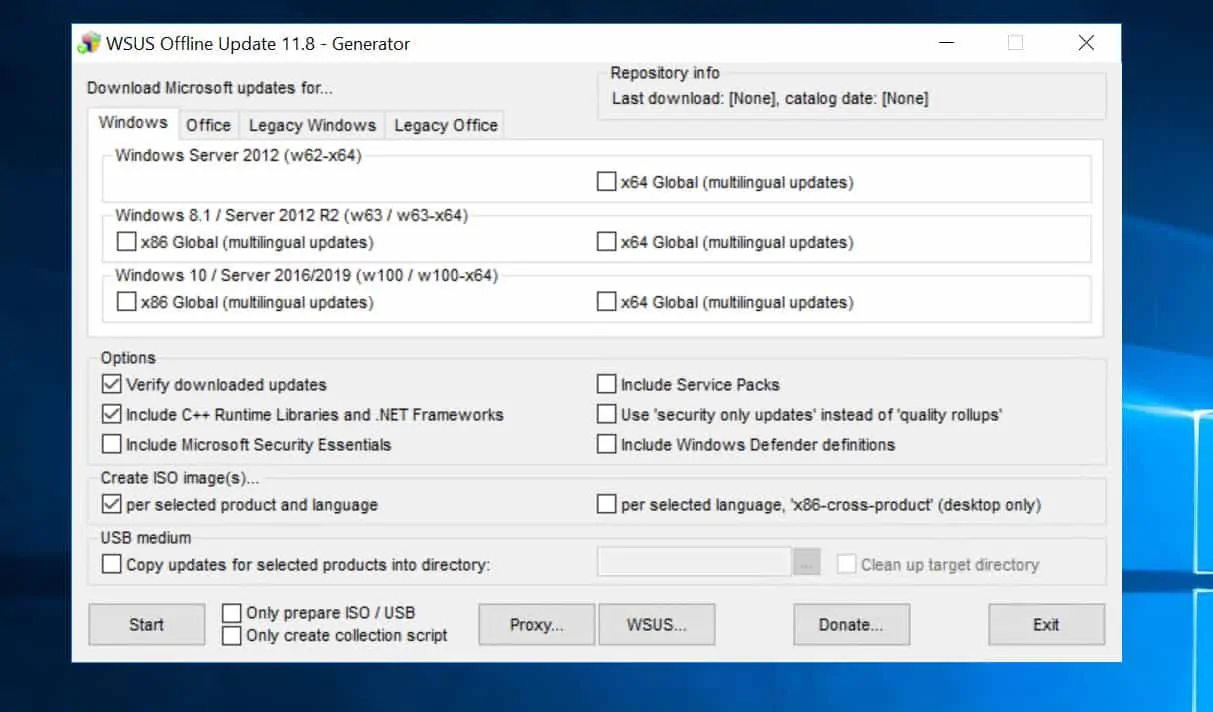Screen dimensions: 1213x712
Task: Click the USB directory browse button
Action: point(807,561)
